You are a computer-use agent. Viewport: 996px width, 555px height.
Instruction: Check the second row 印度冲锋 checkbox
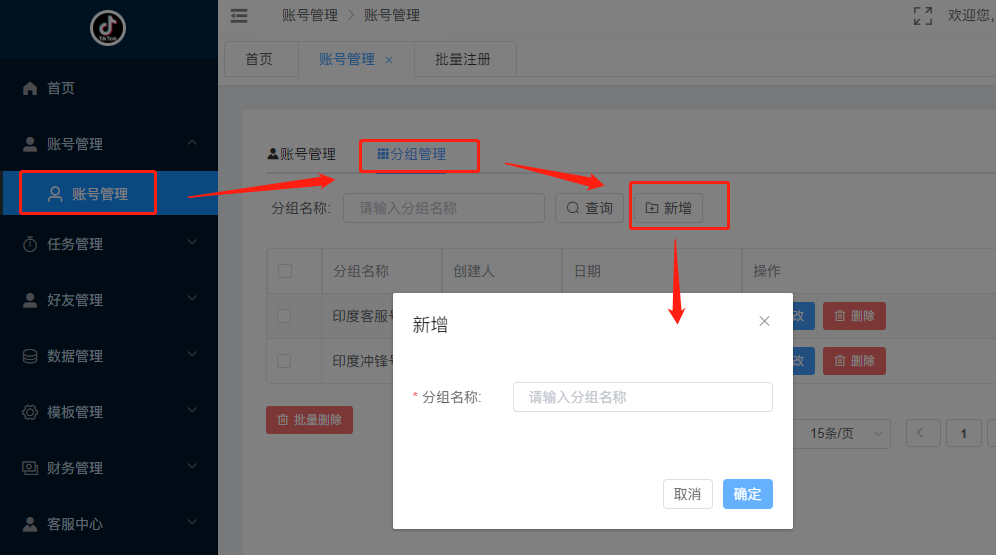285,361
